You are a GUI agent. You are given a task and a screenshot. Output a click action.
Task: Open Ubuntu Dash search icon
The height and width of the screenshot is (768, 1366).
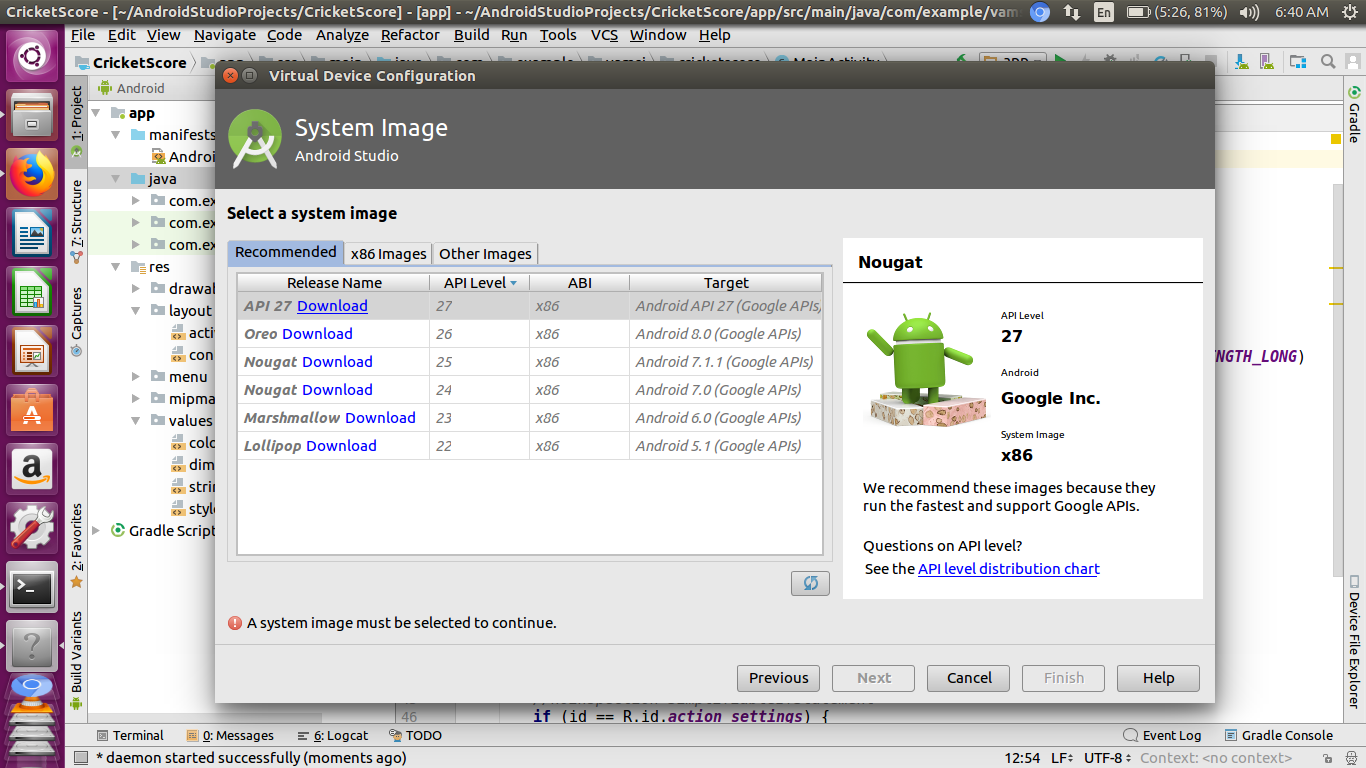point(32,57)
